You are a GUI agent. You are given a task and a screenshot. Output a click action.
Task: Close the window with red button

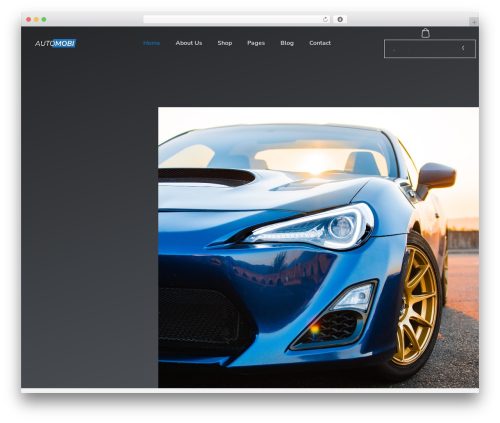point(29,20)
